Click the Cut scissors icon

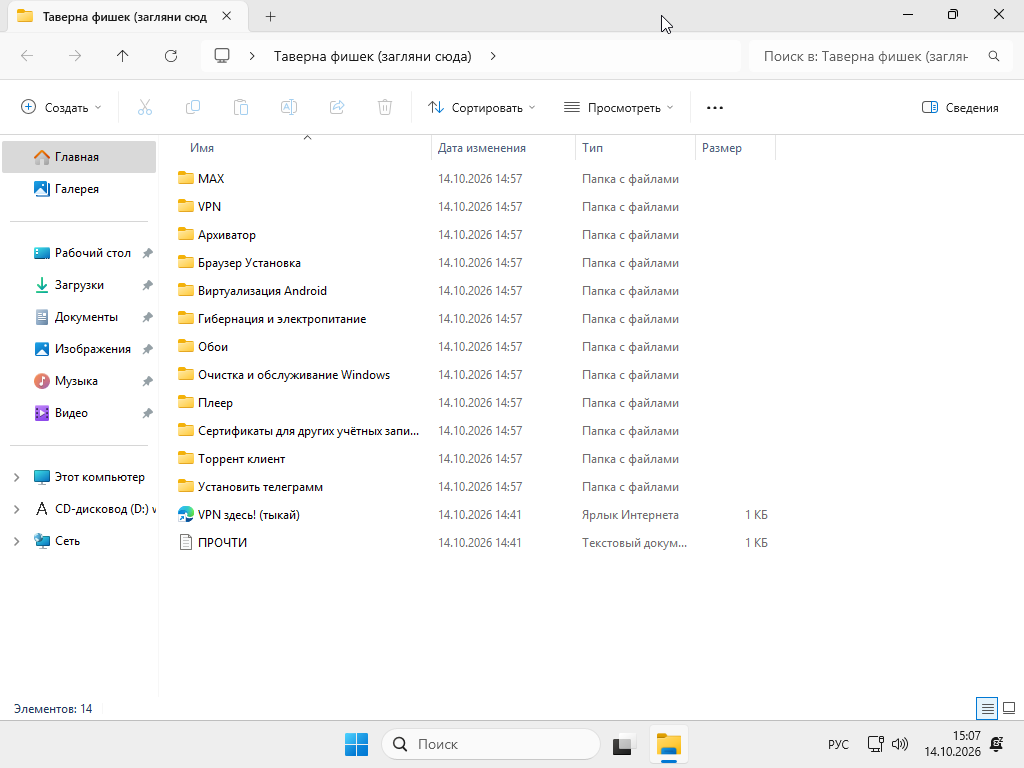click(x=145, y=108)
